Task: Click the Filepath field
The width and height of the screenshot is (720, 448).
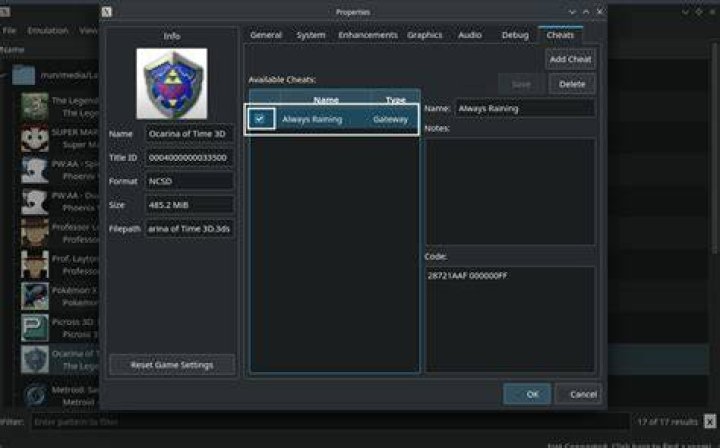Action: click(189, 229)
